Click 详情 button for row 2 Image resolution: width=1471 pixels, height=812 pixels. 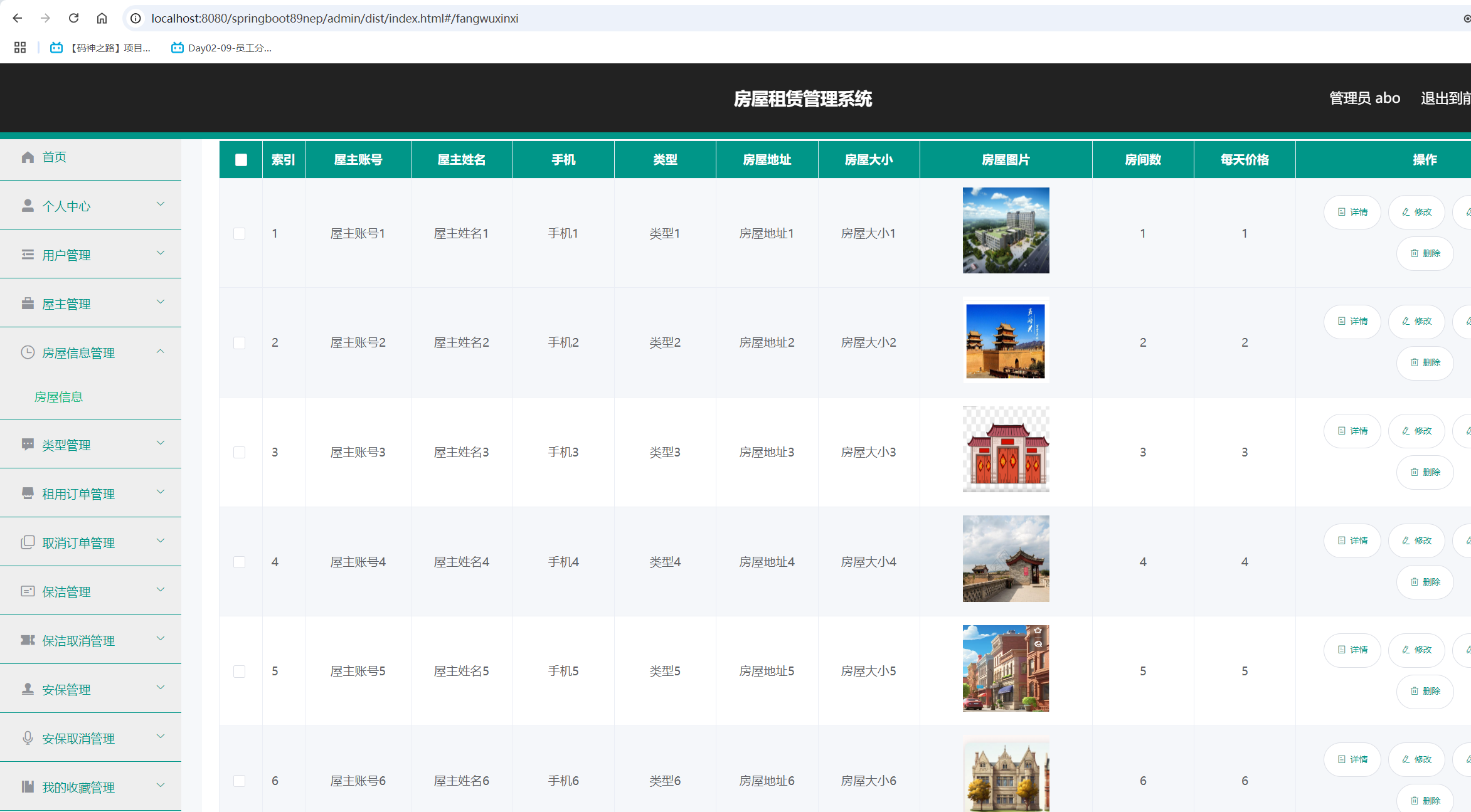[1352, 321]
